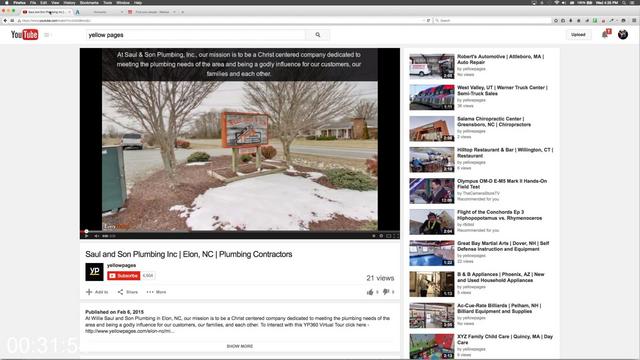Image resolution: width=640 pixels, height=360 pixels.
Task: Click the Wi-Fi status icon
Action: pos(556,2)
